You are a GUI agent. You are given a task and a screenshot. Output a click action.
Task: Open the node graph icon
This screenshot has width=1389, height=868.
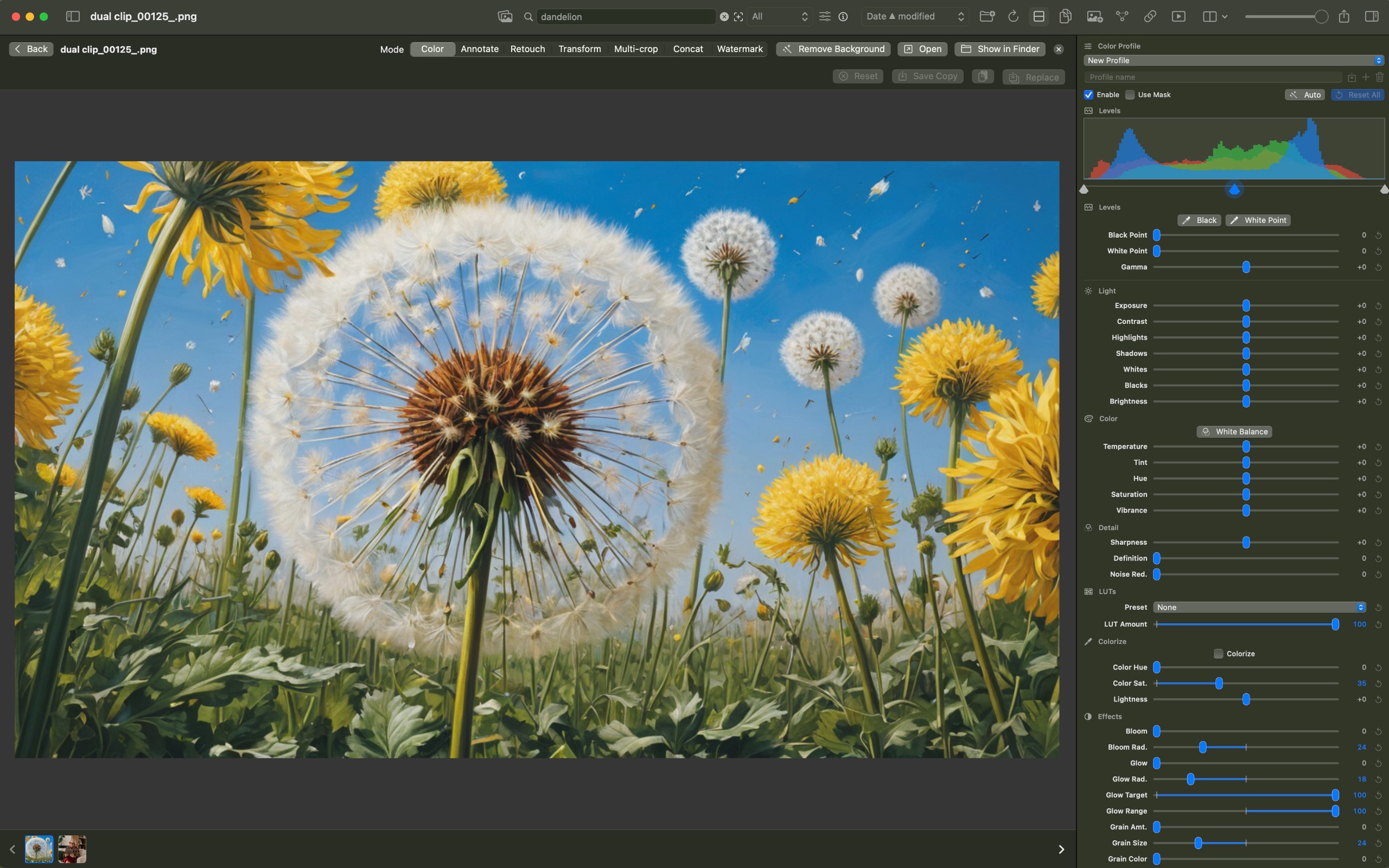[x=1122, y=16]
